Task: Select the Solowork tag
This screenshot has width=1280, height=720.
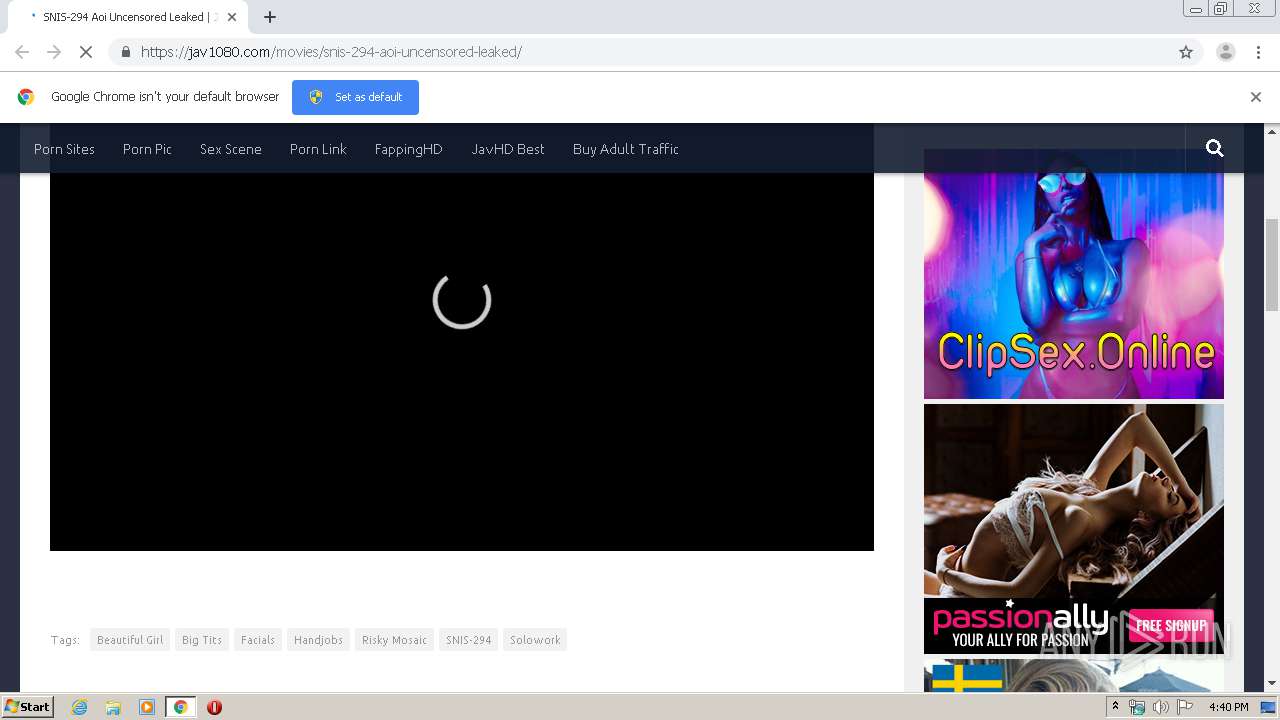Action: (535, 640)
